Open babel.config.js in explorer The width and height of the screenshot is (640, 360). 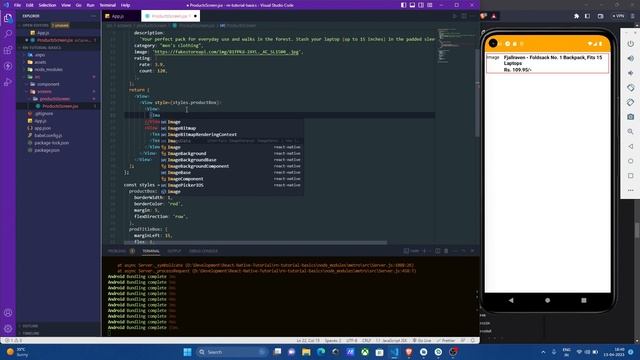tap(48, 136)
